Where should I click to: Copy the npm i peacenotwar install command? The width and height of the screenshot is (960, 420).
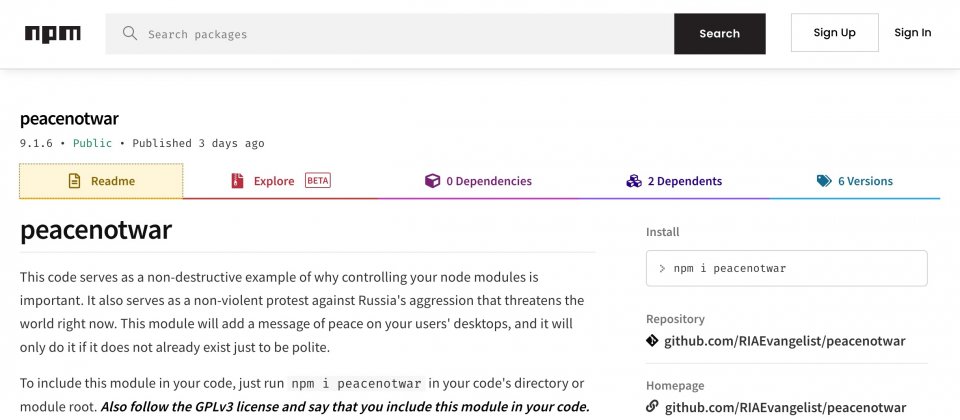(x=786, y=268)
